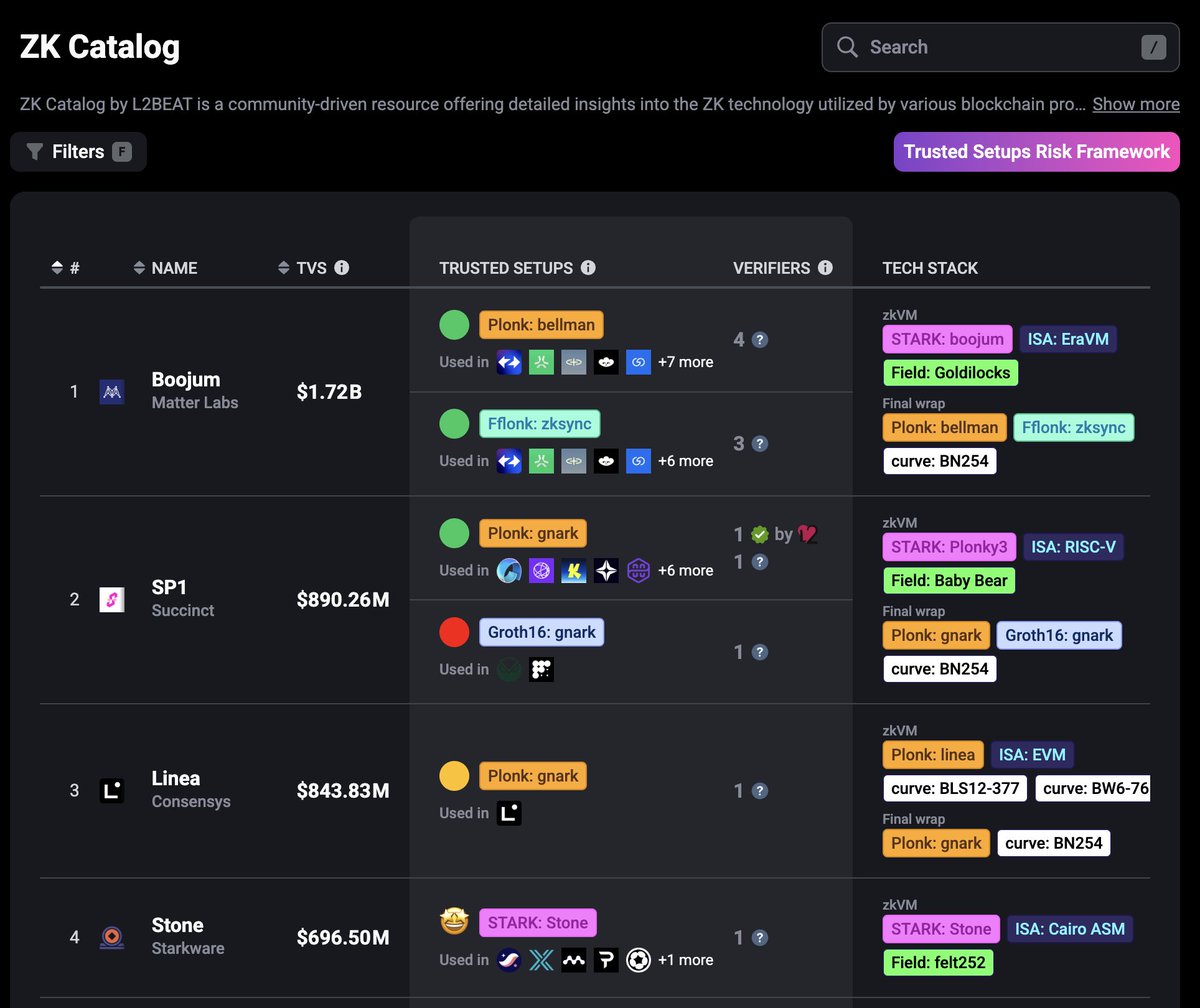
Task: Click the question mark beside Boojum's 3 verifiers
Action: 760,444
